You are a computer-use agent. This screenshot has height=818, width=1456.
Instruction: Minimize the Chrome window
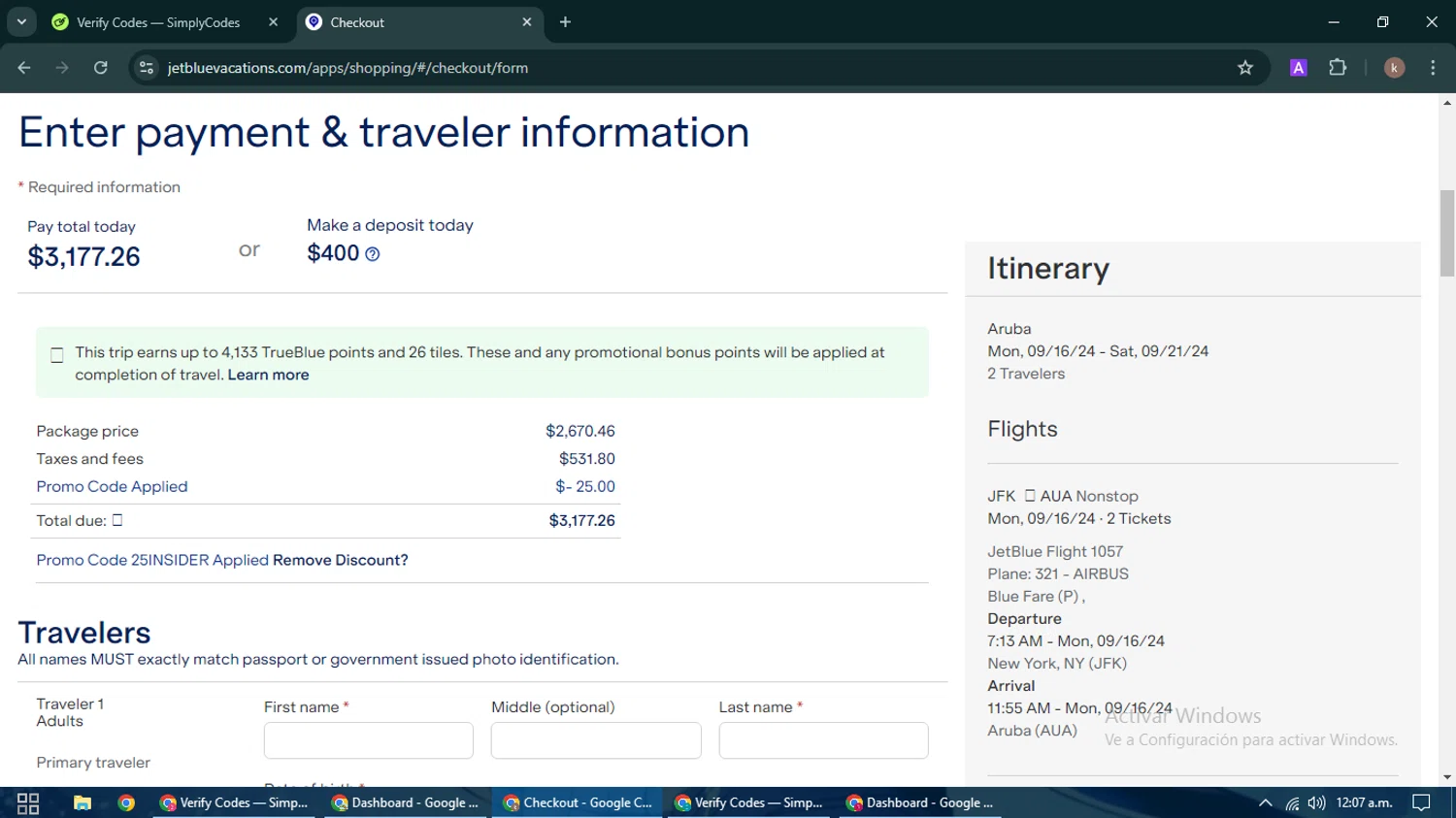(1334, 21)
